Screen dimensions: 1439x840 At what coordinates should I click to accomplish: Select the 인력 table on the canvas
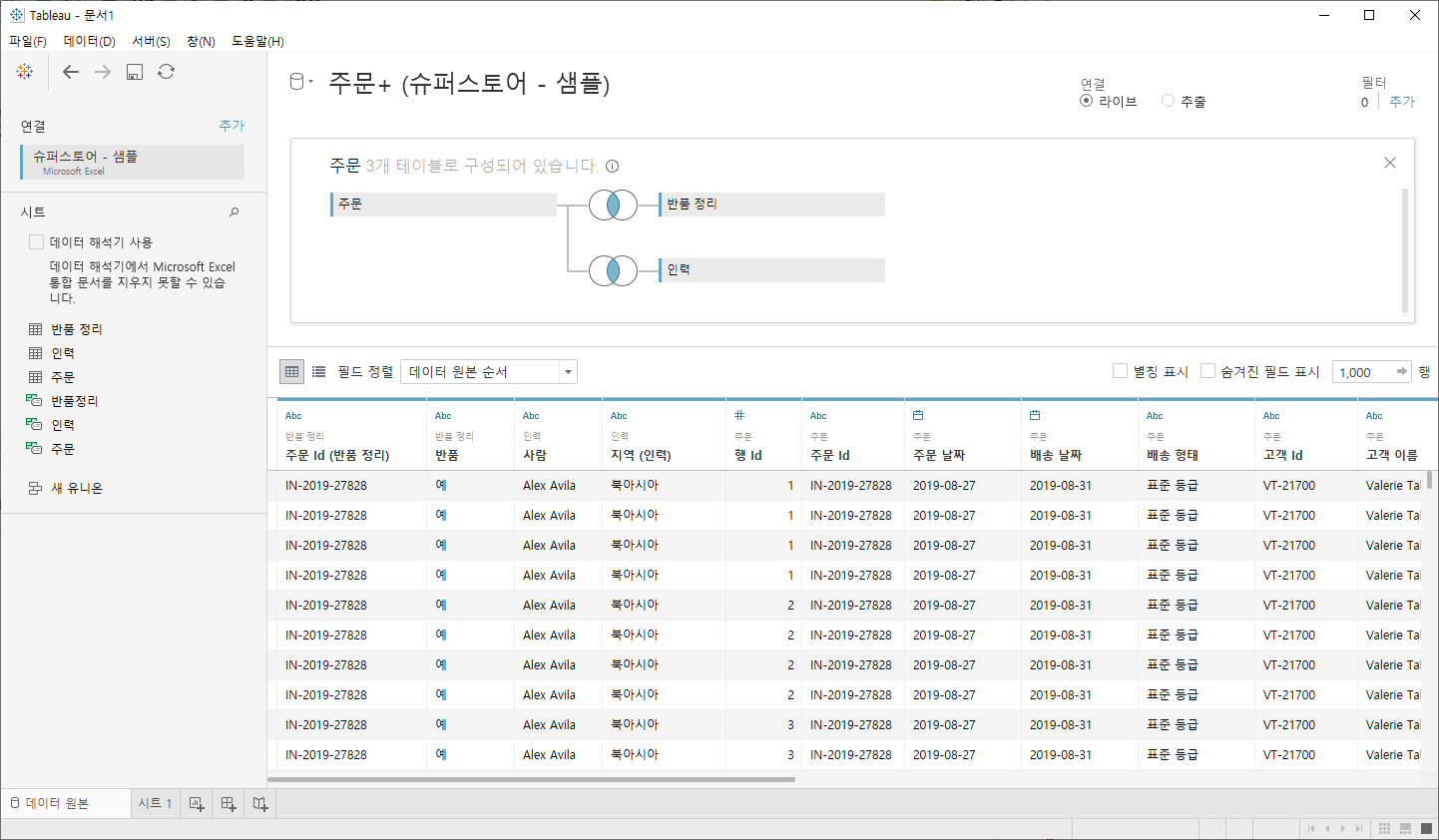tap(771, 270)
